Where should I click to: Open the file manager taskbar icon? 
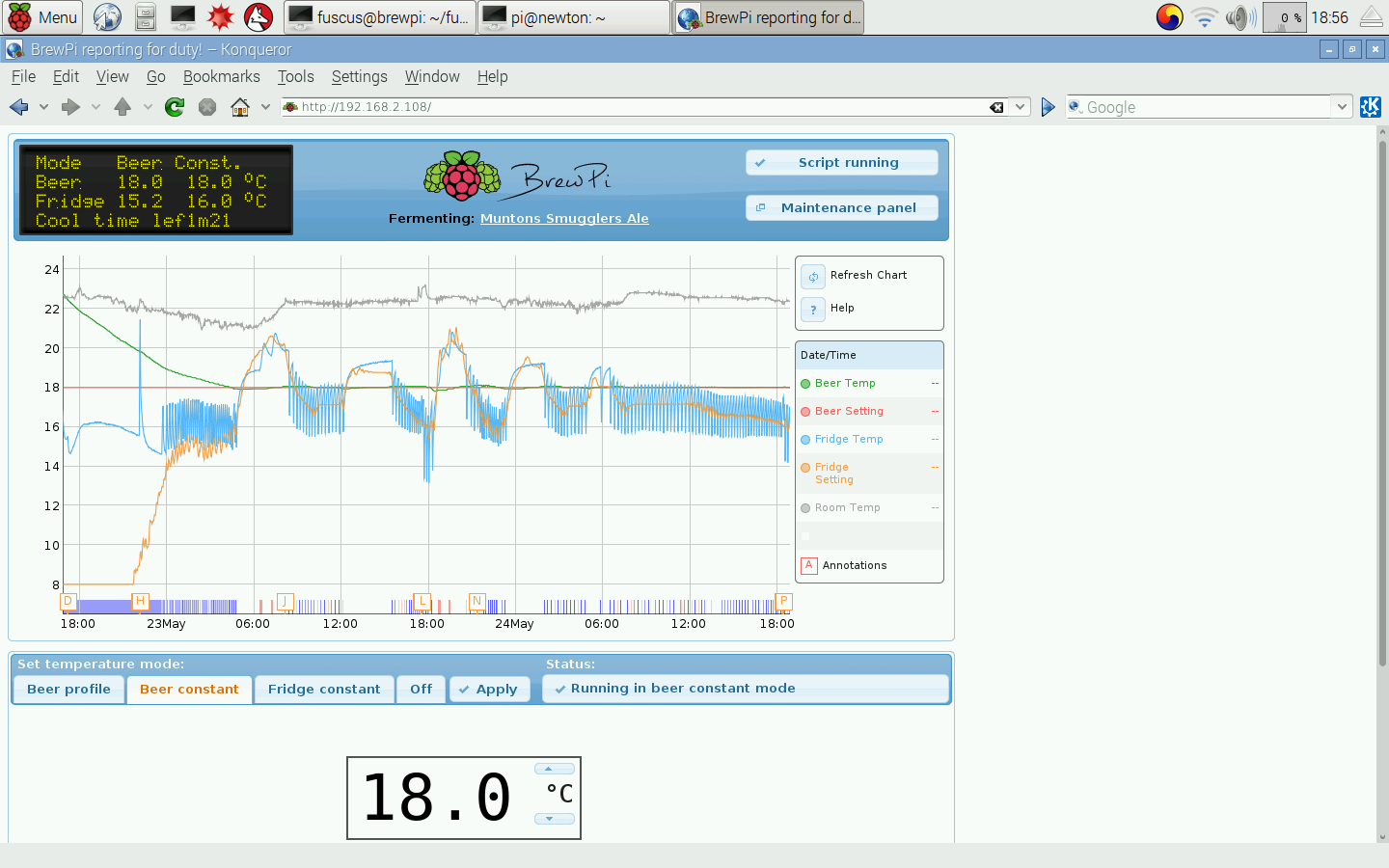tap(146, 17)
